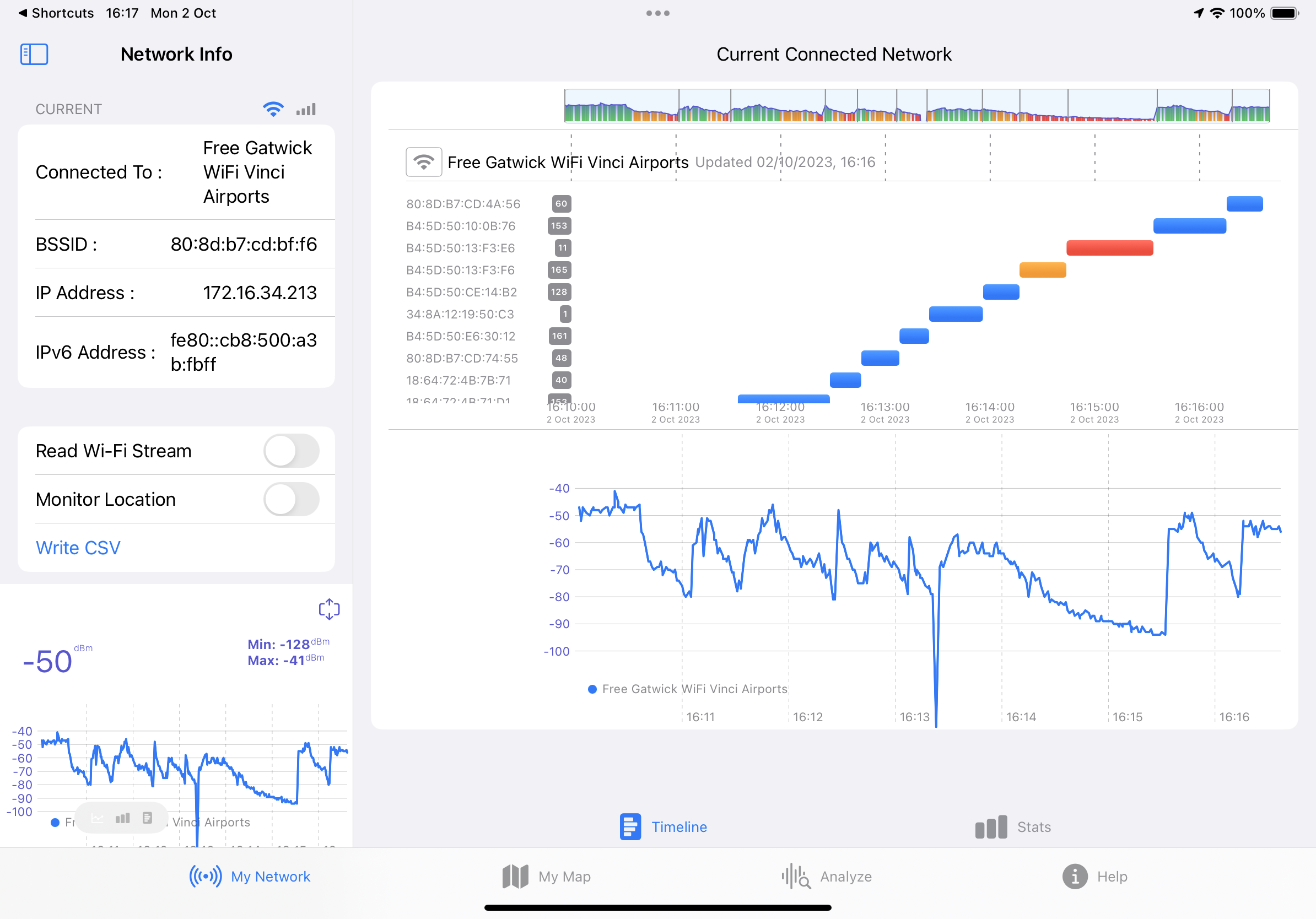Select BSSID row B4:5D:50:CE:14:B2
This screenshot has width=1316, height=919.
click(461, 292)
